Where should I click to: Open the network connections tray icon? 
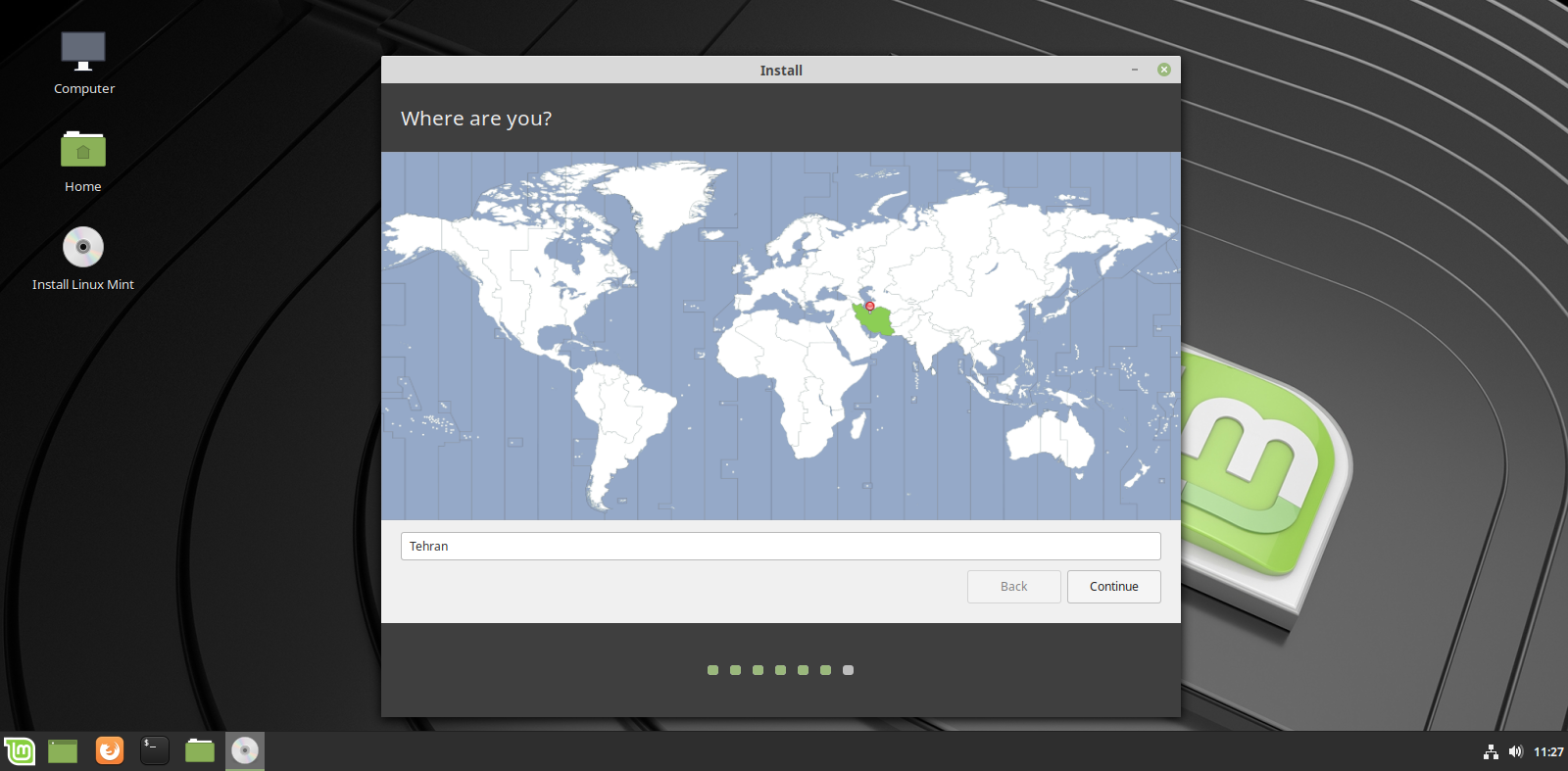[1491, 751]
